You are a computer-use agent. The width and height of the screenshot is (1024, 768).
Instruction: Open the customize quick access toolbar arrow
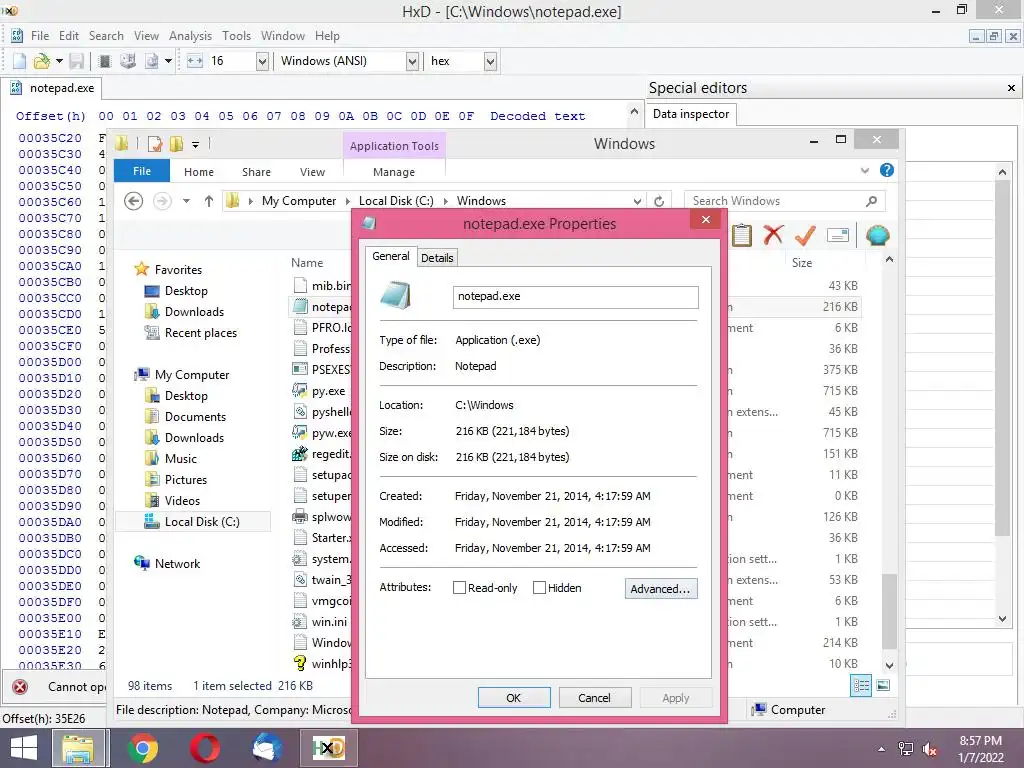(195, 144)
